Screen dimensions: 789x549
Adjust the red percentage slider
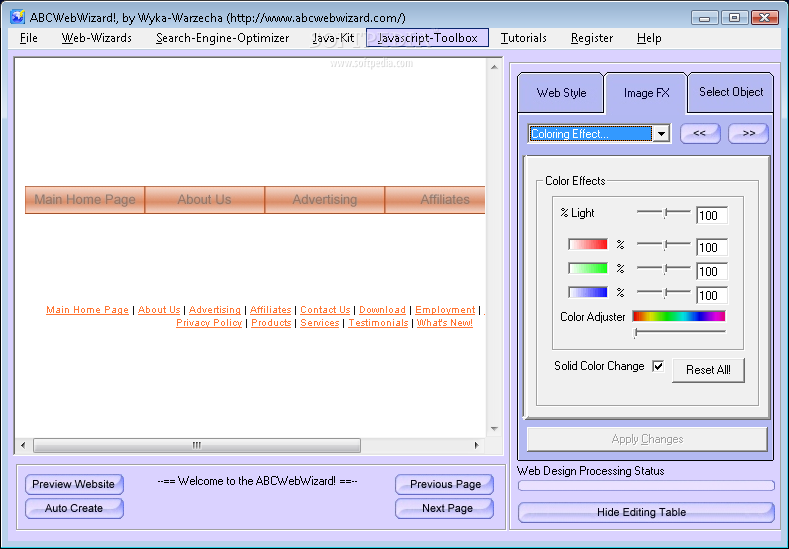pos(665,245)
